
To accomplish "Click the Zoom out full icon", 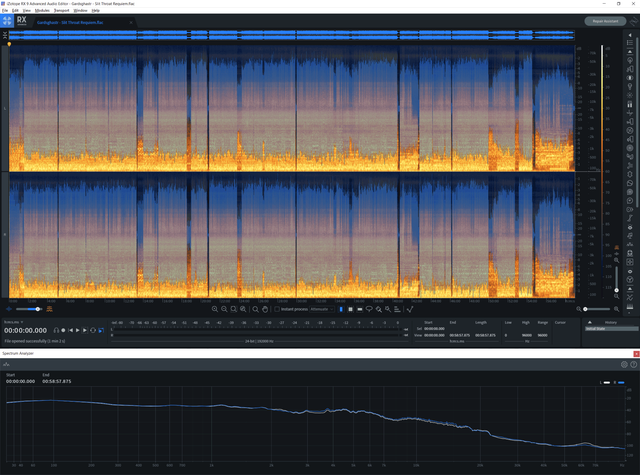I will coord(243,309).
